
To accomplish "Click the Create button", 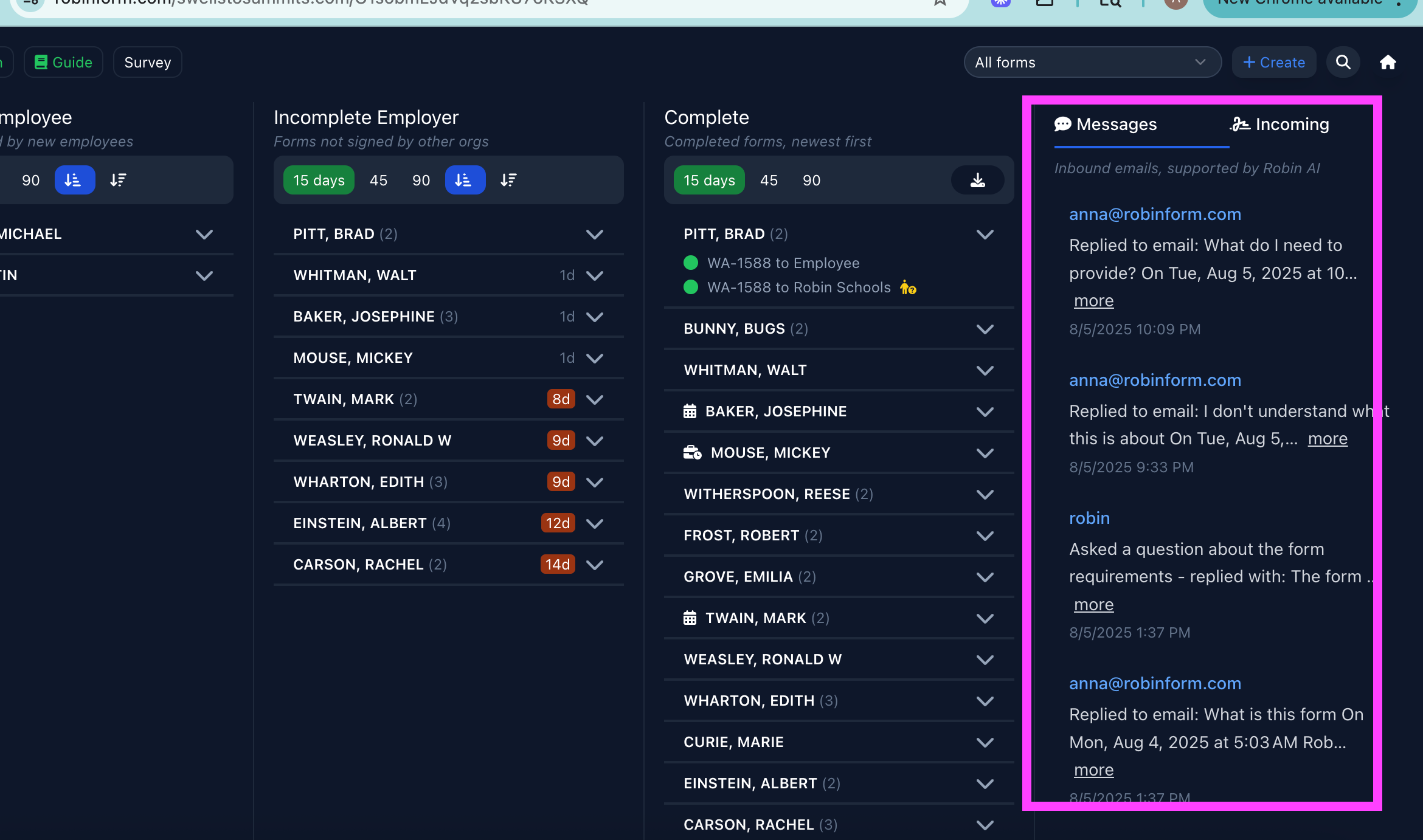I will click(x=1274, y=62).
